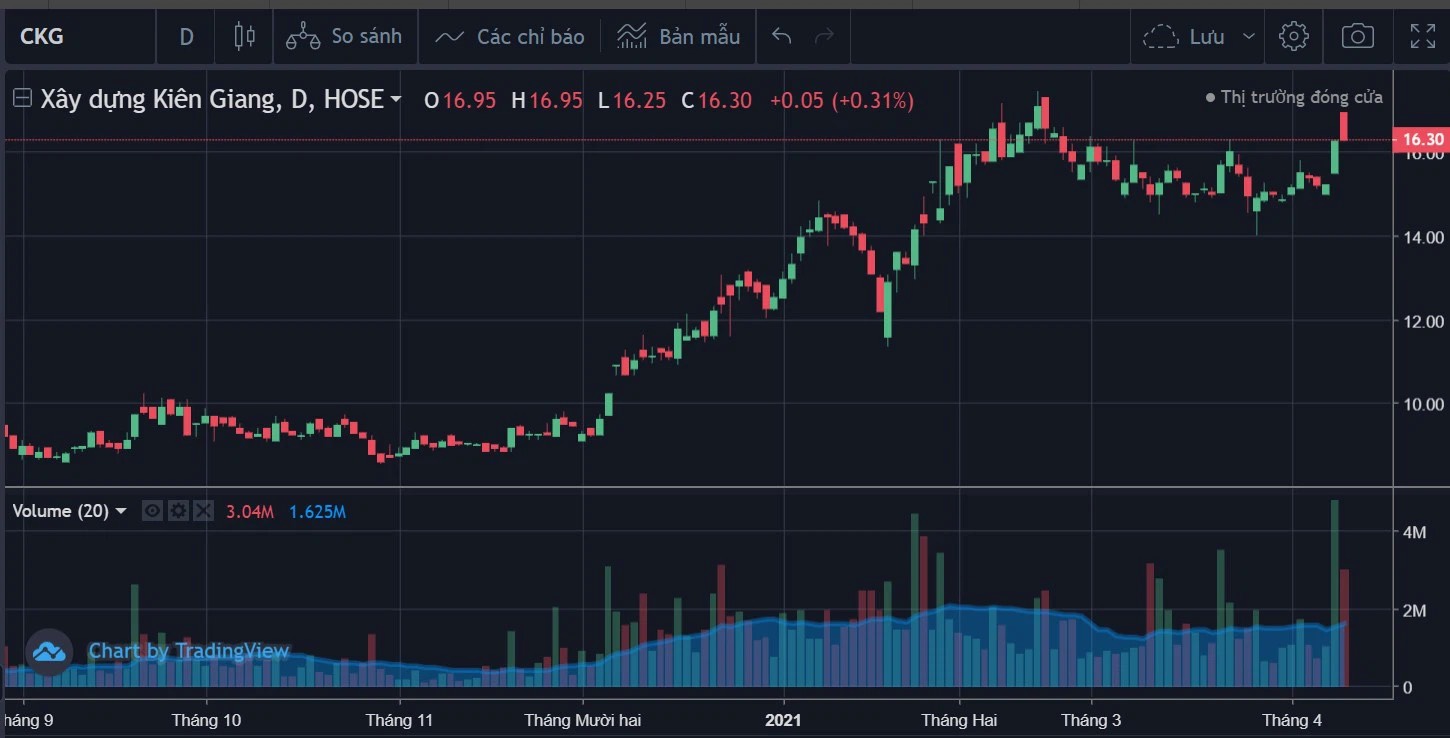This screenshot has width=1450, height=738.
Task: Hide the Volume indicator with eye icon
Action: click(152, 511)
